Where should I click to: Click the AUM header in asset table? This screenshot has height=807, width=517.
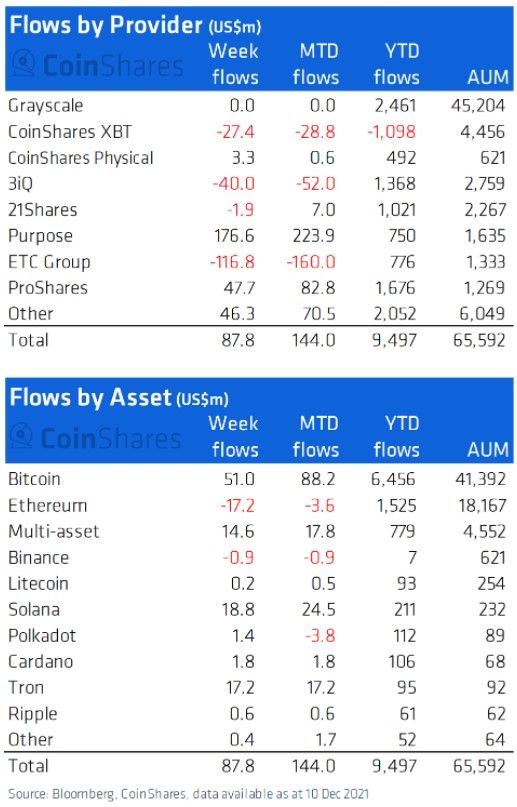tap(487, 449)
